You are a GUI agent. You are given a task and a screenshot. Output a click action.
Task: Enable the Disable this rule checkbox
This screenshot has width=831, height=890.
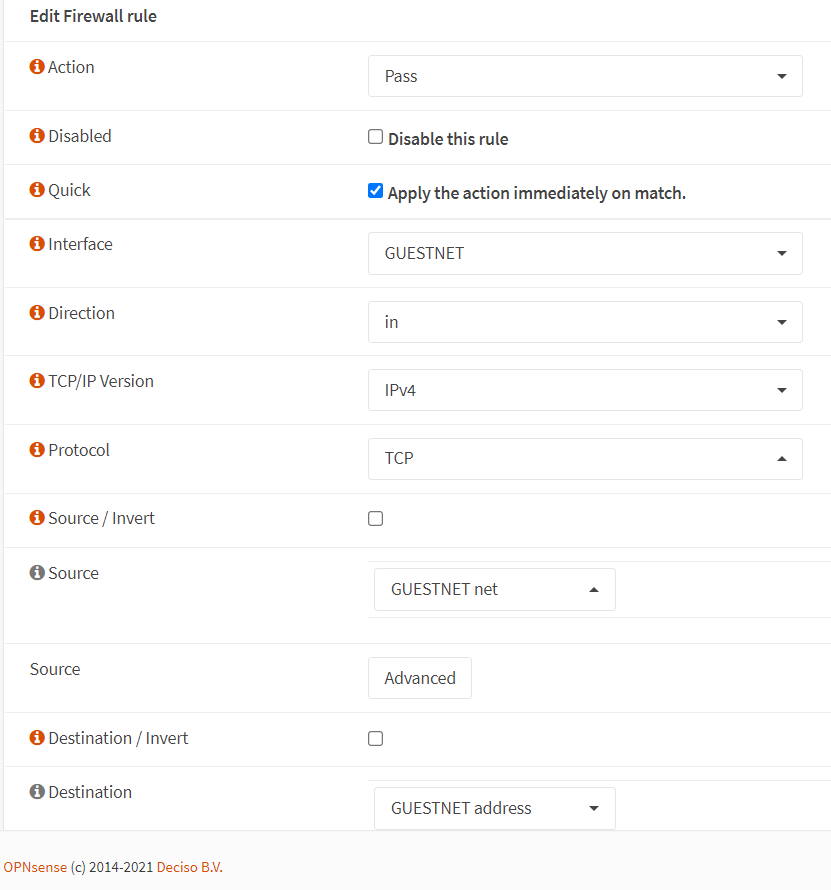click(x=376, y=137)
